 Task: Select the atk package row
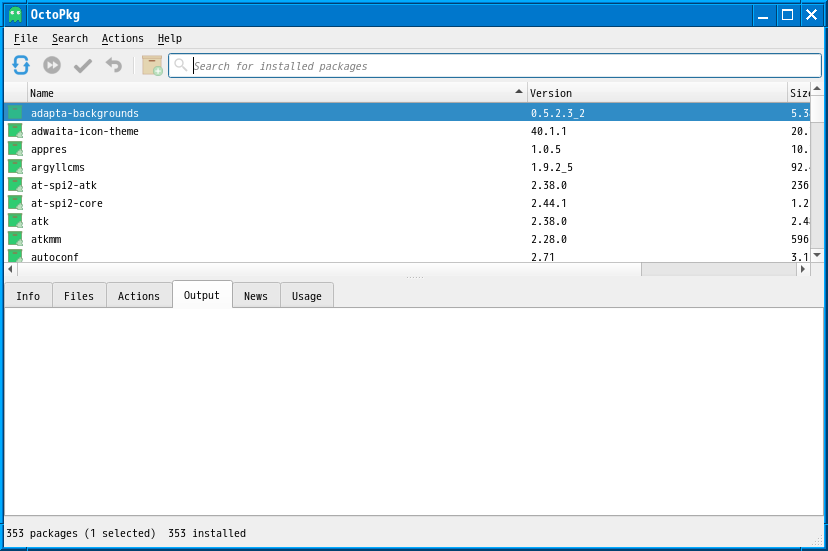(407, 220)
